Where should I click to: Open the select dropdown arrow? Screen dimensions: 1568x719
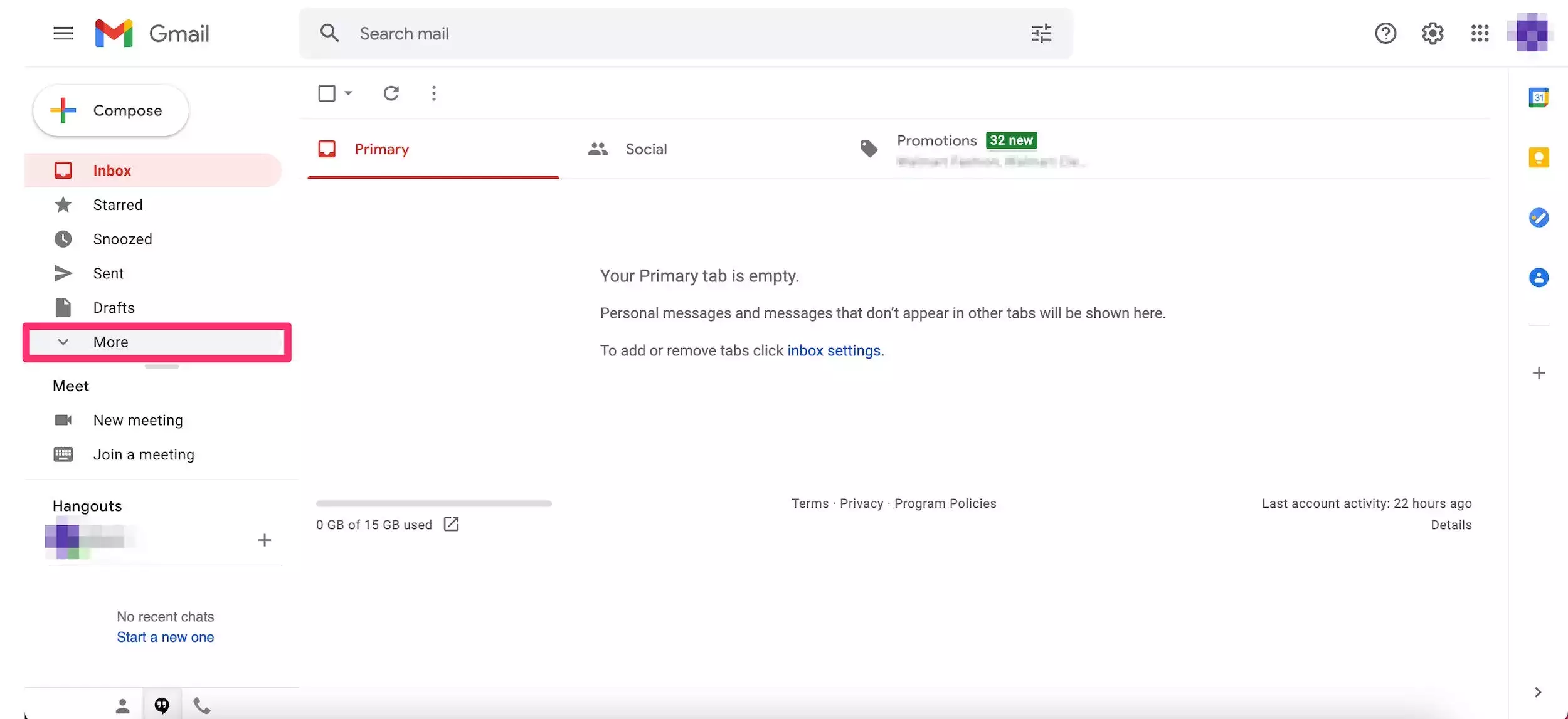(349, 93)
